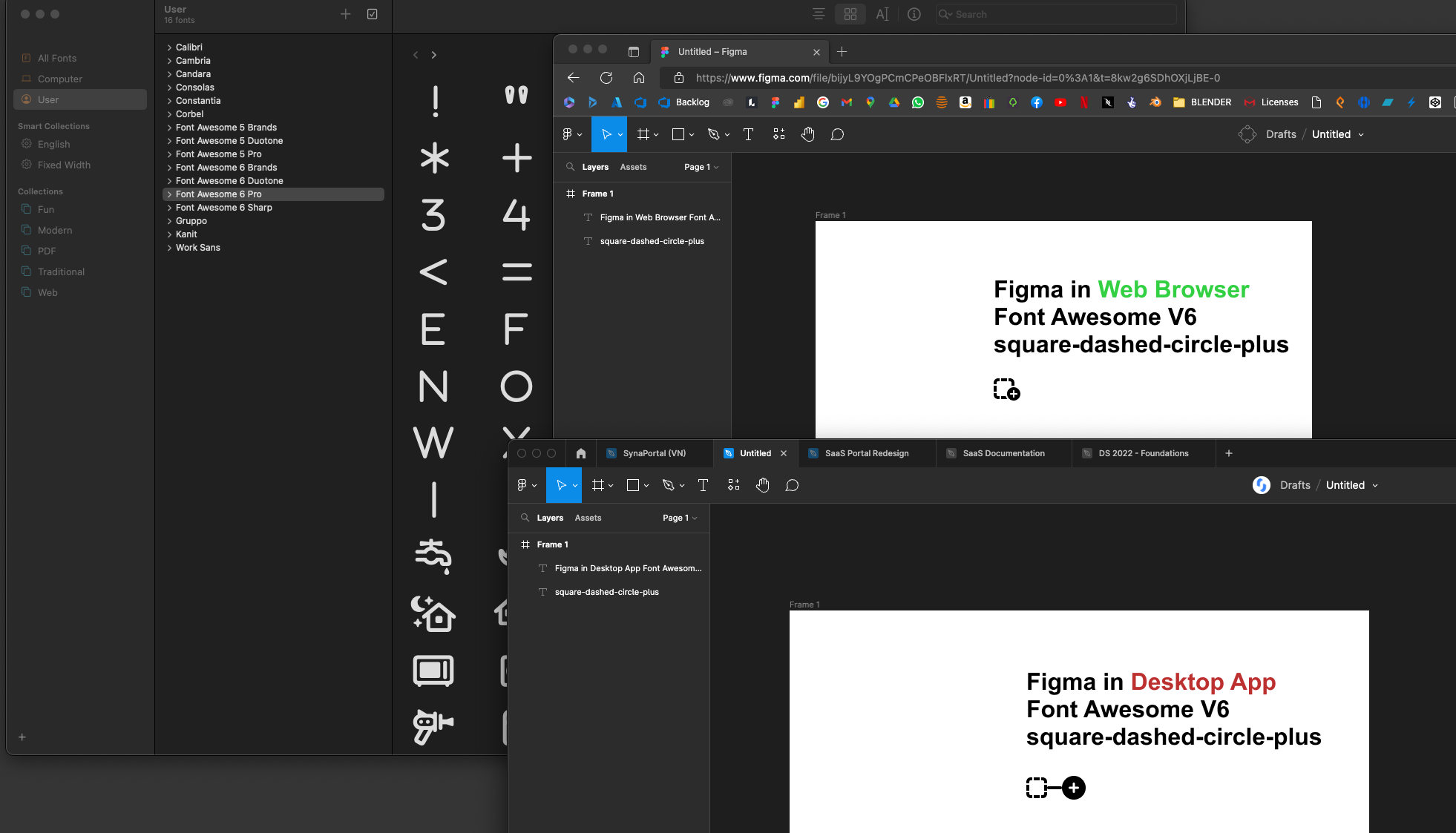
Task: Open Page 1 dropdown in desktop Figma
Action: tap(680, 518)
